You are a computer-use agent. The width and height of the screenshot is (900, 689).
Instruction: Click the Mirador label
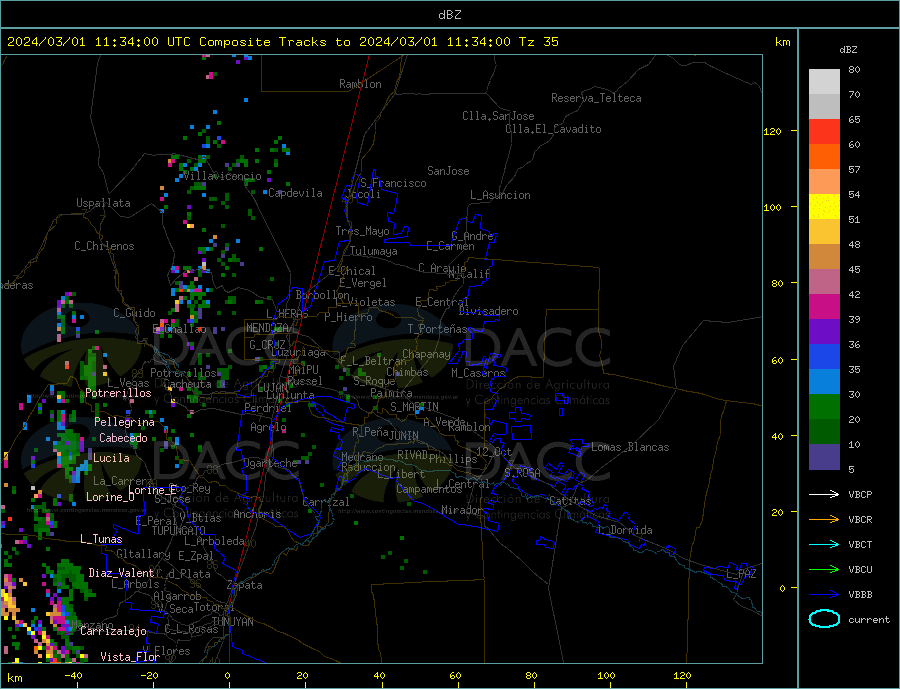(462, 510)
